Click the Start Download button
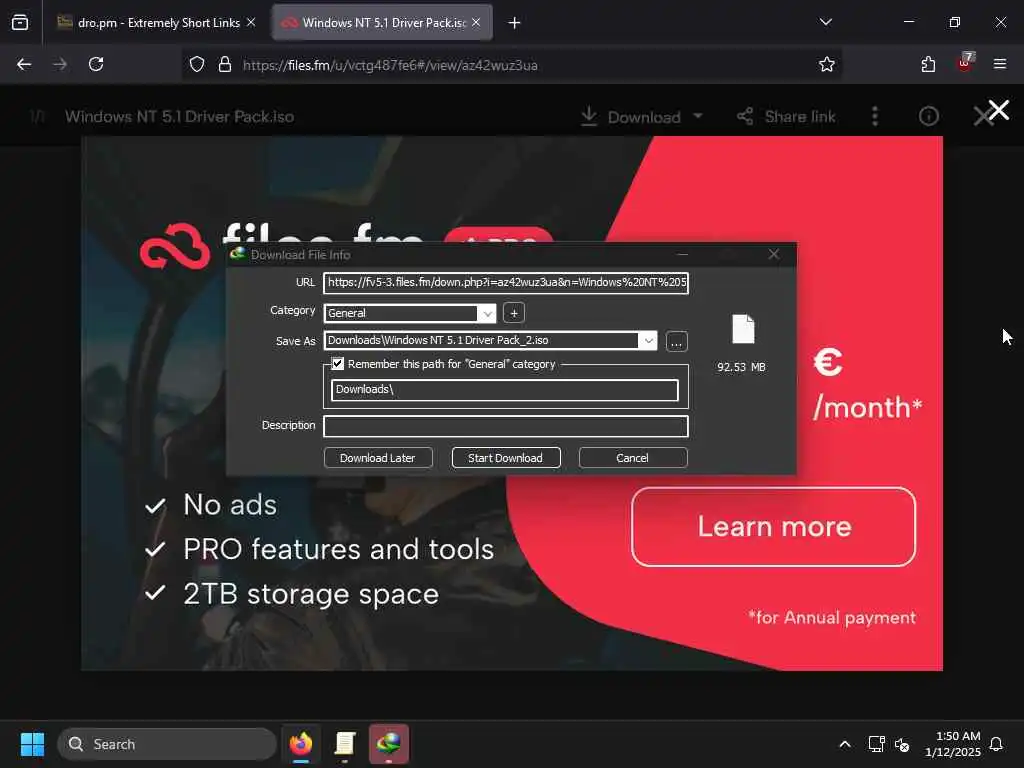The height and width of the screenshot is (768, 1024). coord(506,458)
